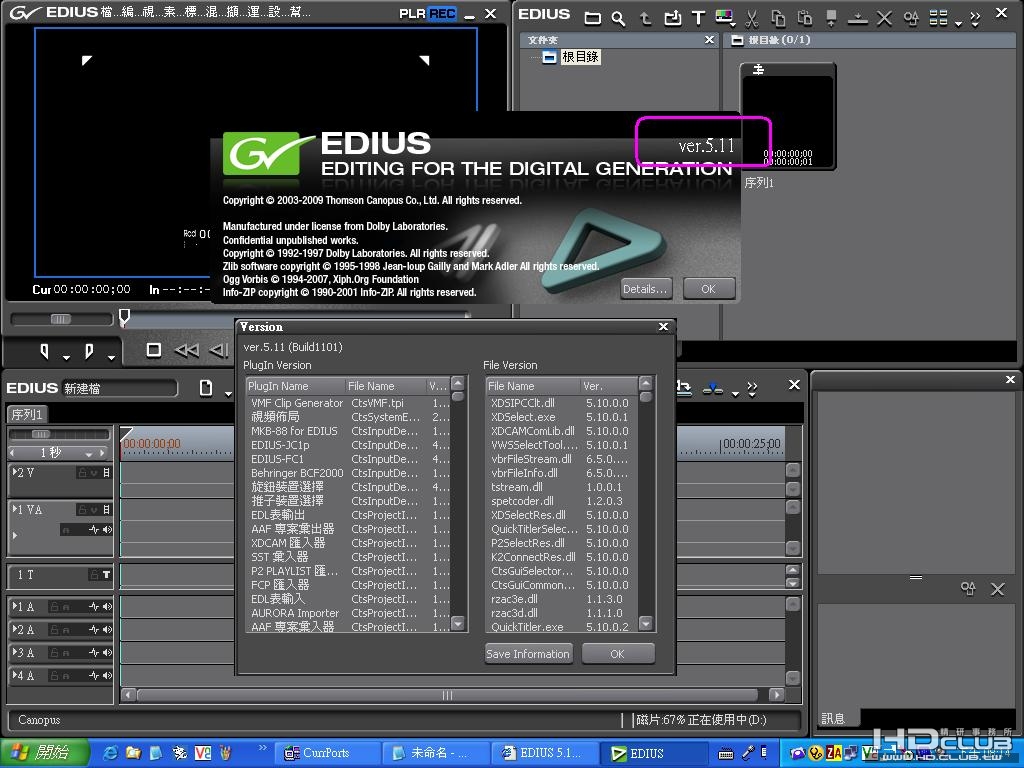Open the title creation T tool
Image resolution: width=1024 pixels, height=768 pixels.
(x=698, y=18)
